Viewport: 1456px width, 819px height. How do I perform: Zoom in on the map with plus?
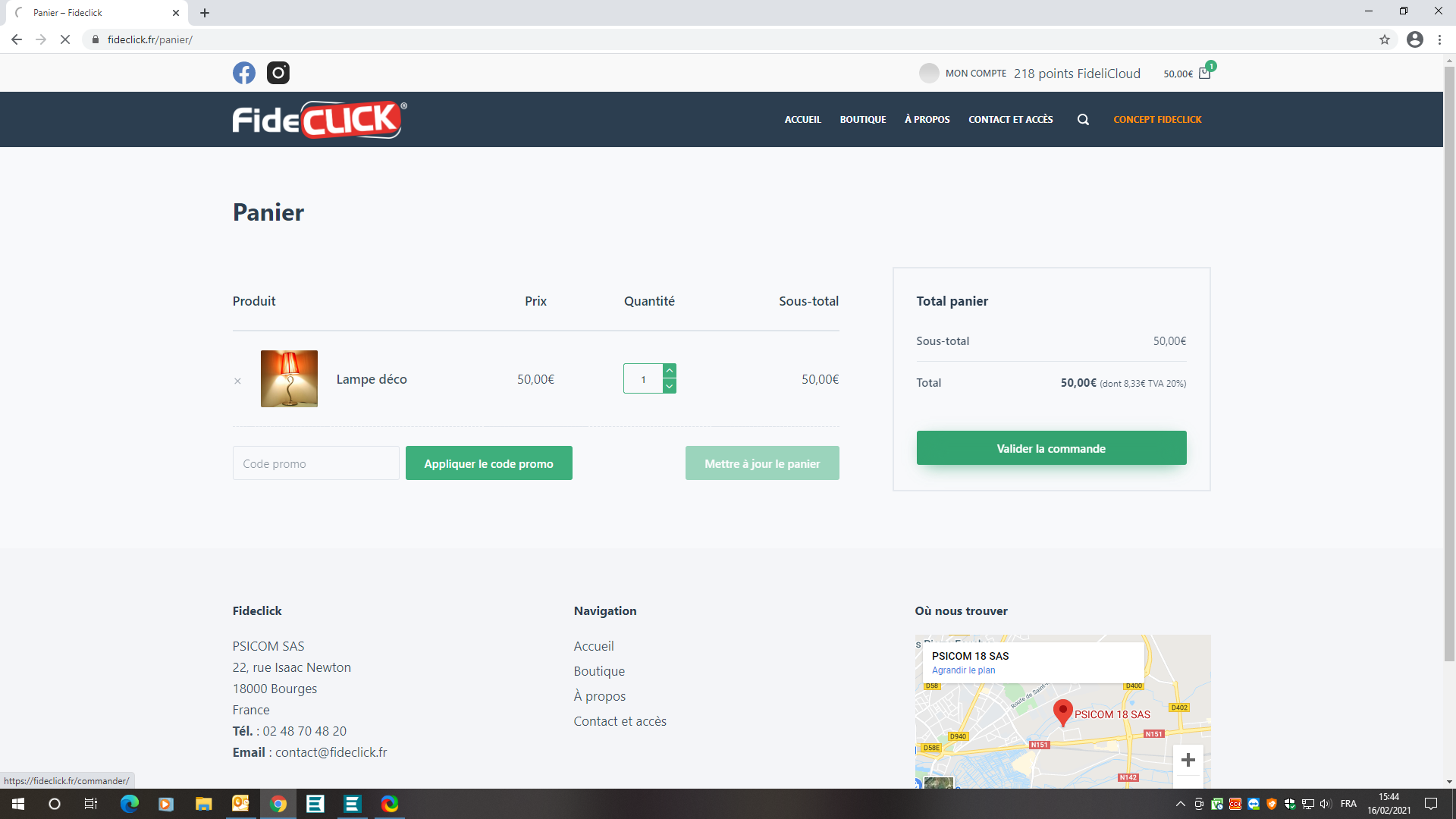pos(1188,760)
